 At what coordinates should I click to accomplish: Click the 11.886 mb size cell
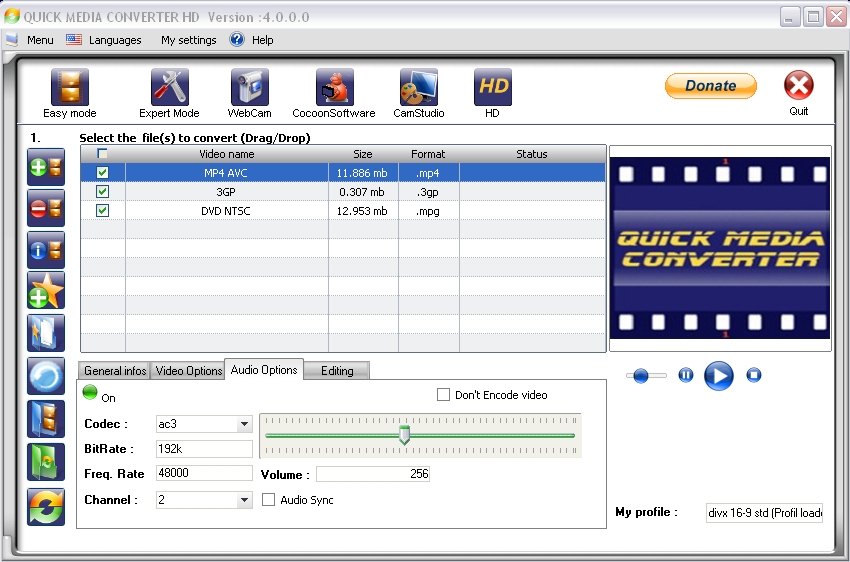pos(362,173)
